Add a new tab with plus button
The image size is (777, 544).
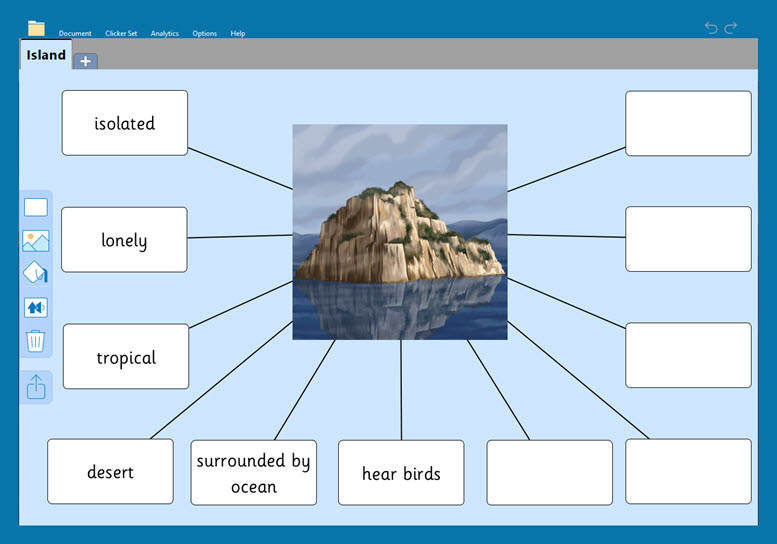click(85, 61)
